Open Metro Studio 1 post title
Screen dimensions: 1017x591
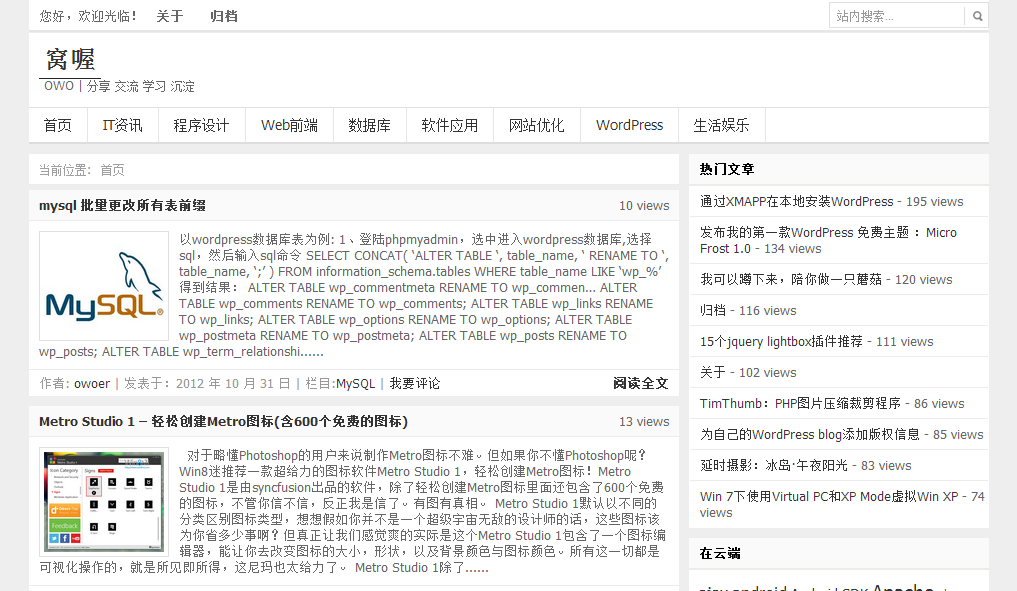pos(223,422)
